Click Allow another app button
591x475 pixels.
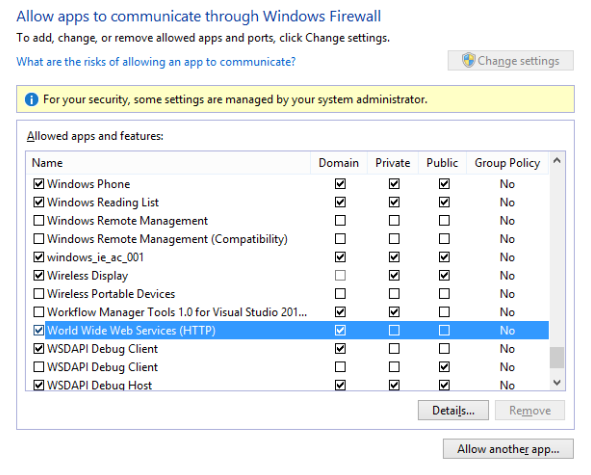[508, 449]
